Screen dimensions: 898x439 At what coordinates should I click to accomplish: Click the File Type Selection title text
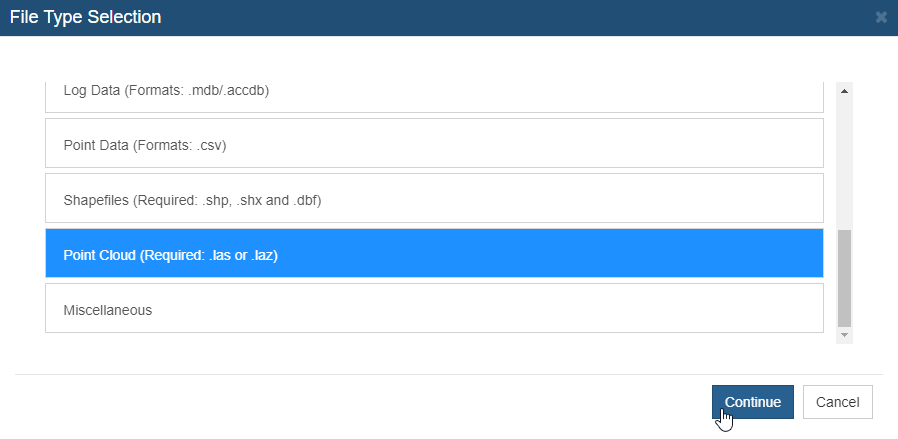tap(85, 17)
